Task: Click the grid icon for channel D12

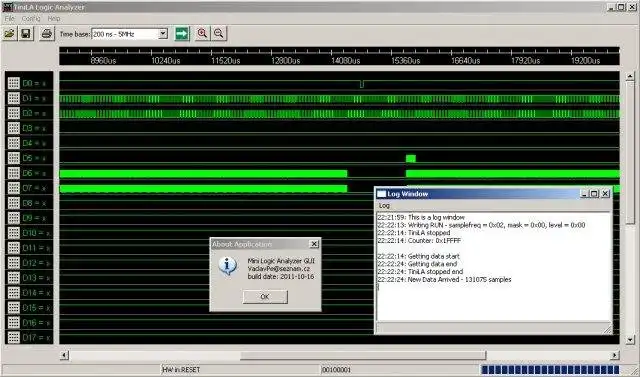Action: point(13,263)
